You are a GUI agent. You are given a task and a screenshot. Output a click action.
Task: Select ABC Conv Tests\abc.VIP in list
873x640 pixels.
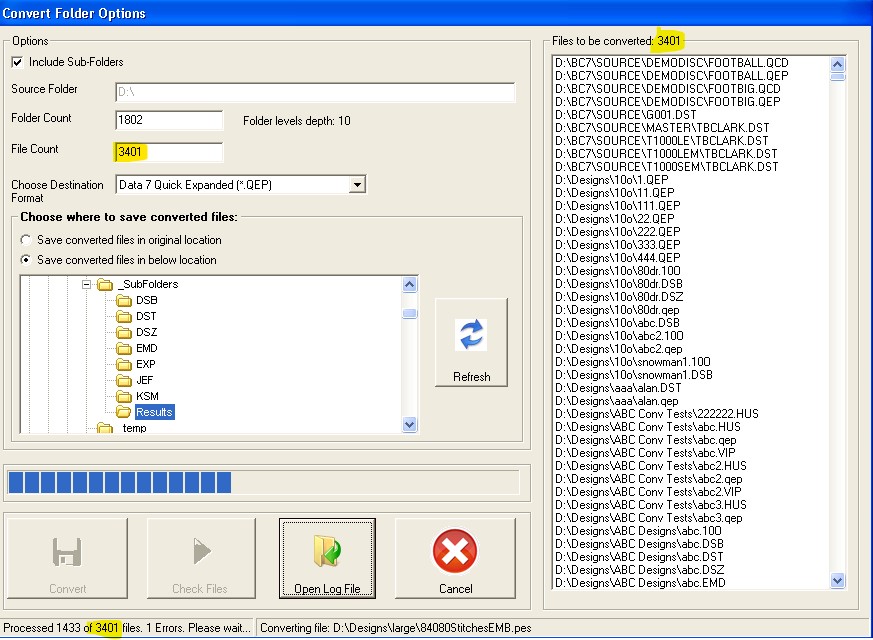pos(645,453)
